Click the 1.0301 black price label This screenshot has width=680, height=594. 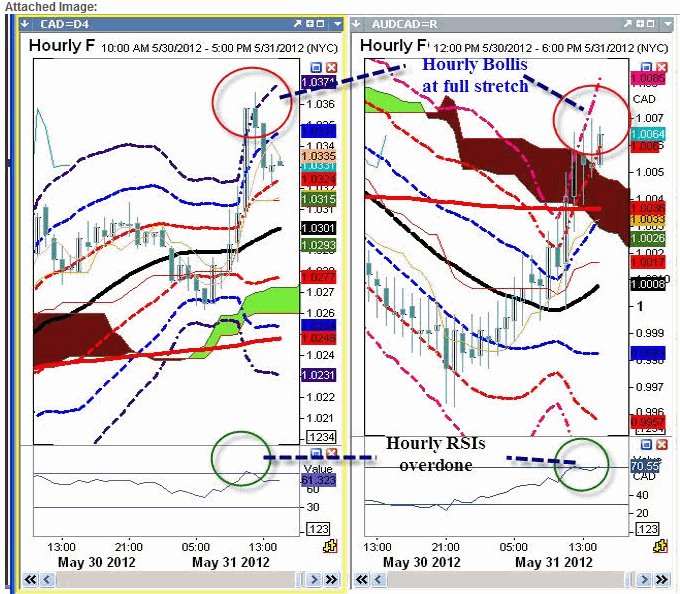(x=318, y=228)
